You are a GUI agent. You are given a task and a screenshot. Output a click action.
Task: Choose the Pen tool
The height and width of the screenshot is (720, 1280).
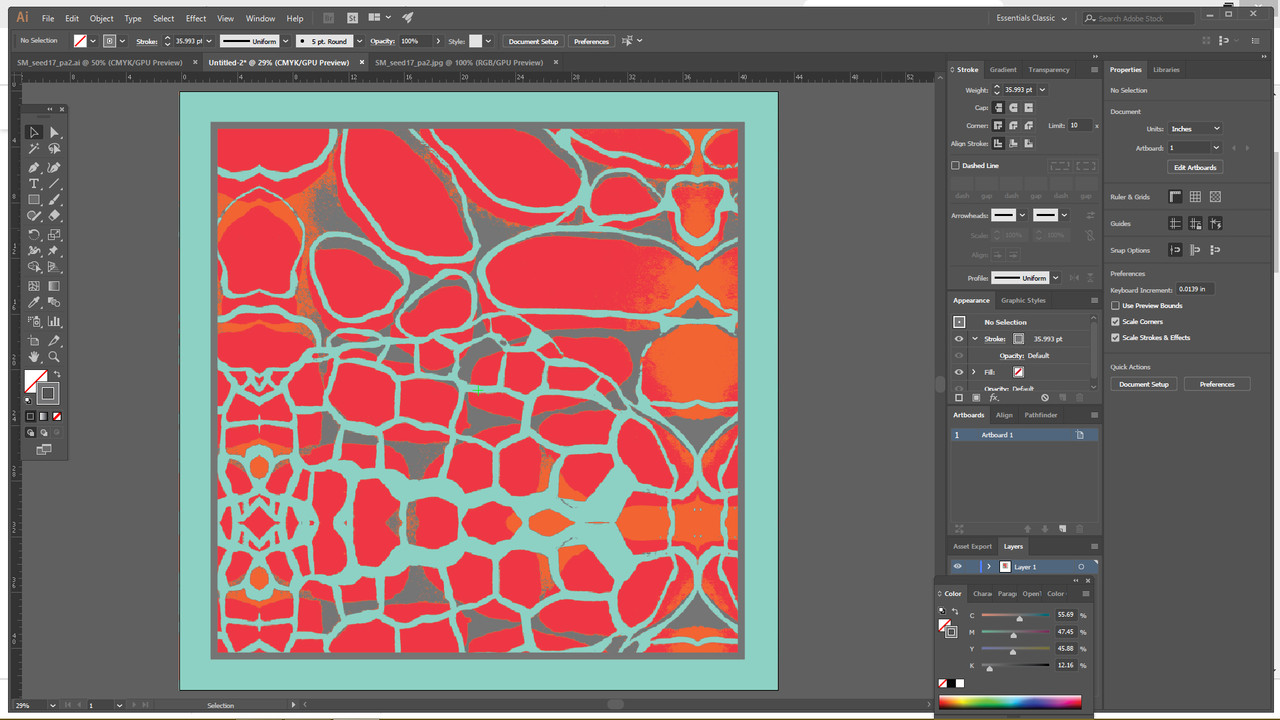pyautogui.click(x=33, y=166)
